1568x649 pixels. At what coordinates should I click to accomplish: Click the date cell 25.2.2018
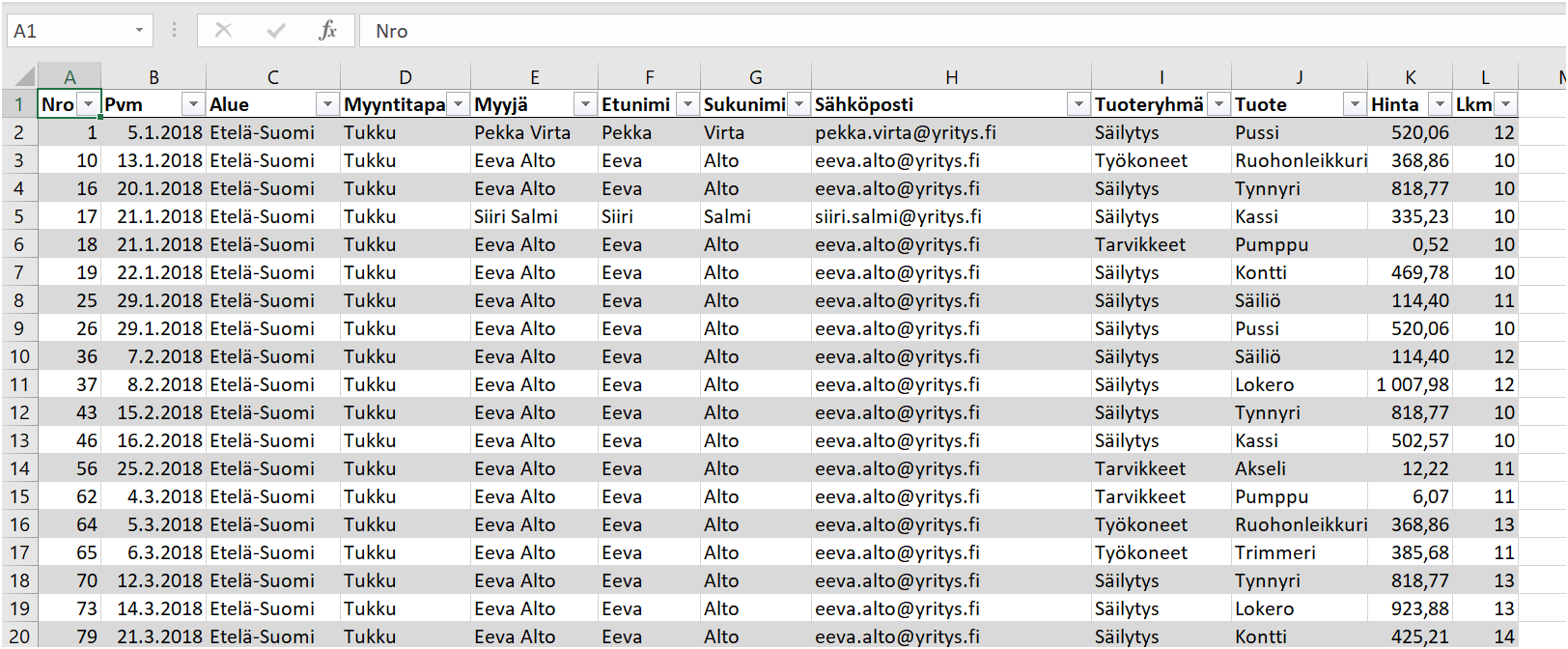[154, 468]
